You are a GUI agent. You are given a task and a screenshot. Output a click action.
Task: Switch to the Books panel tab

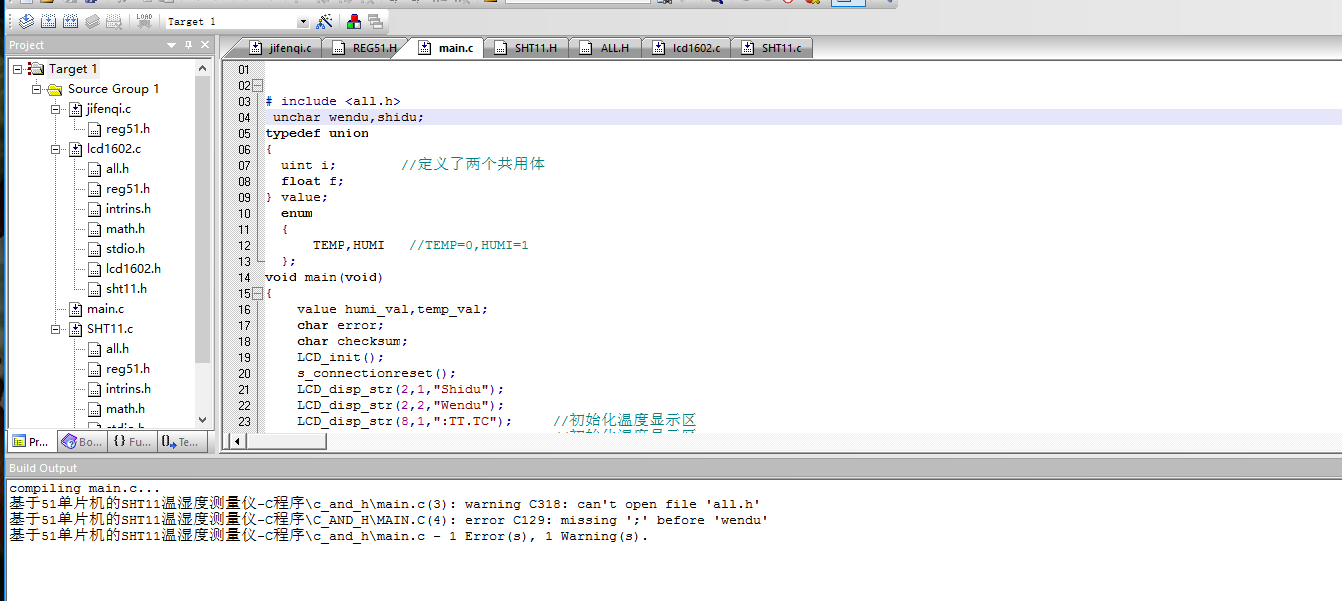click(81, 441)
